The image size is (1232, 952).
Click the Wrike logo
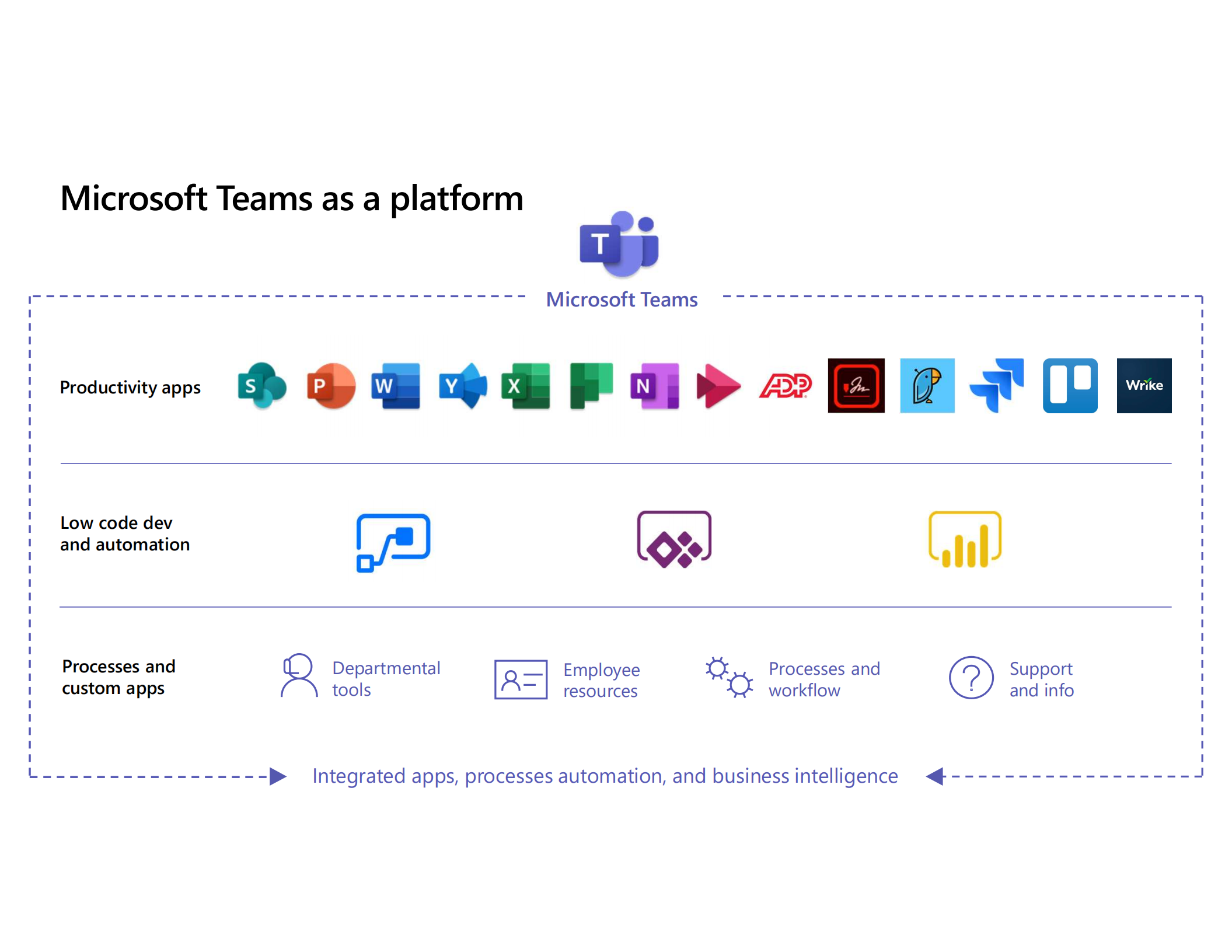pos(1143,386)
